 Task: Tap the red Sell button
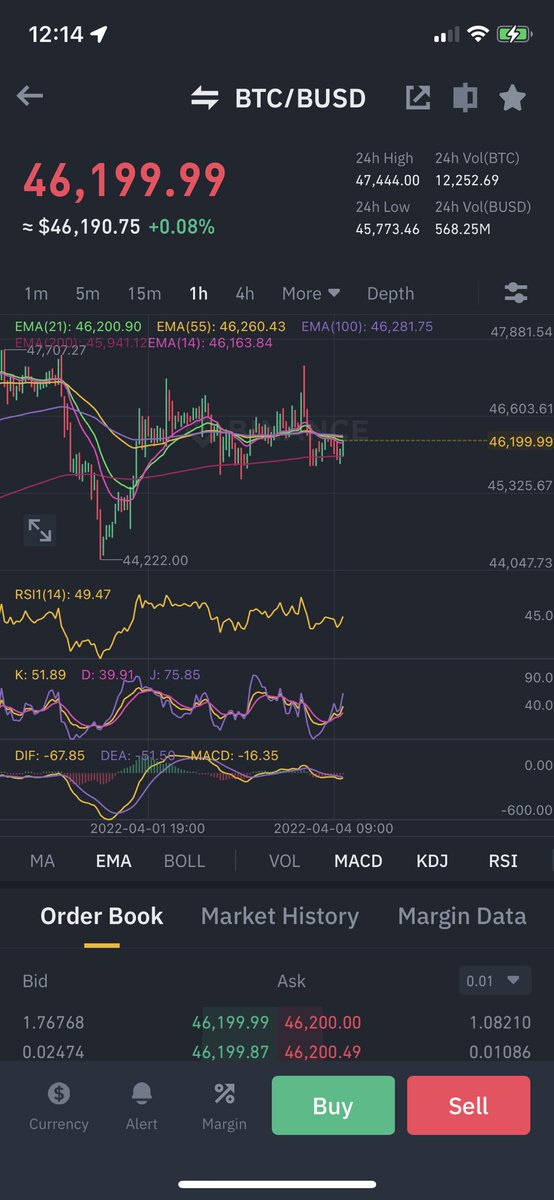point(469,1106)
